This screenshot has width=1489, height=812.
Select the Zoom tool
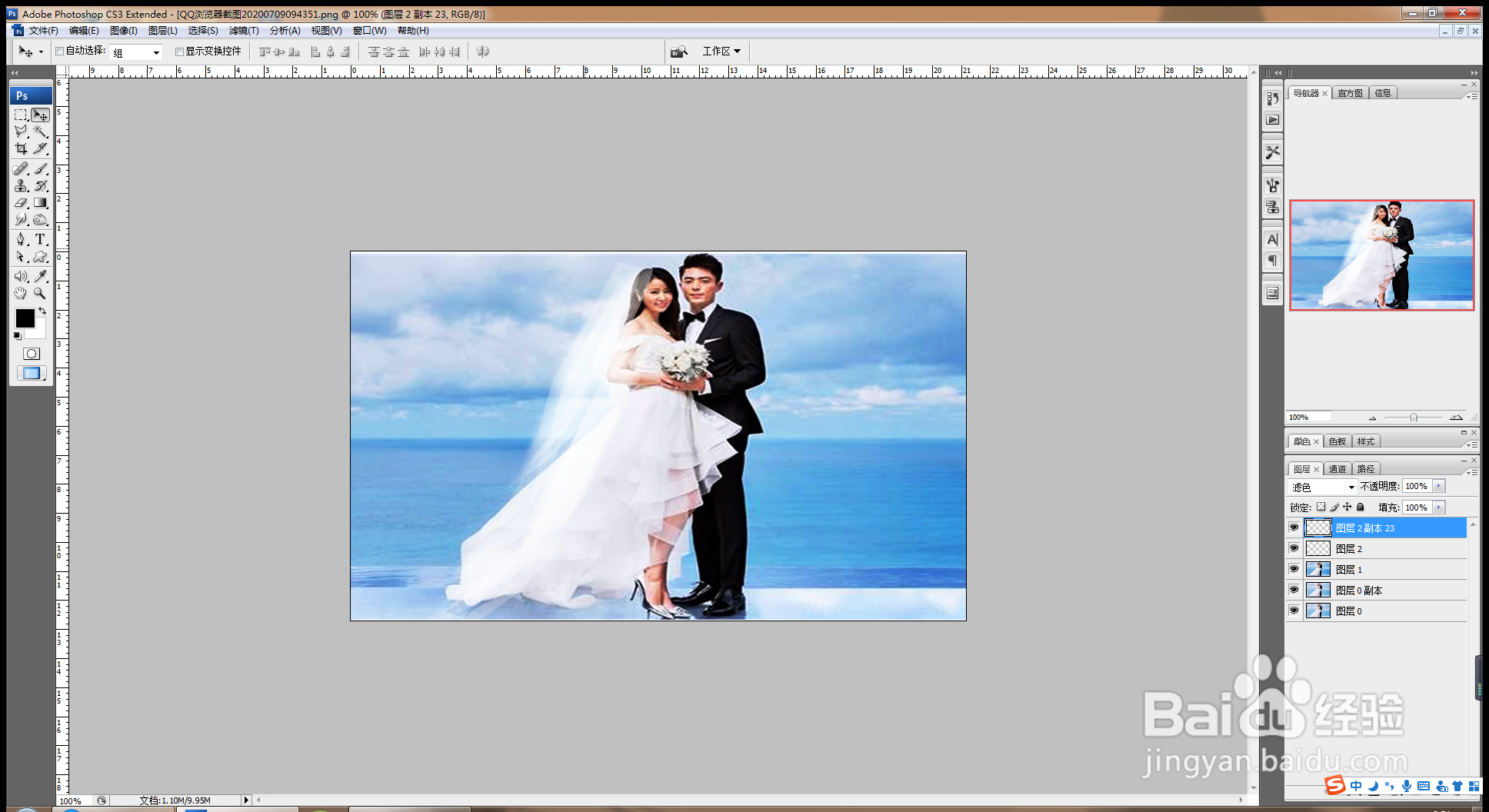pyautogui.click(x=41, y=293)
